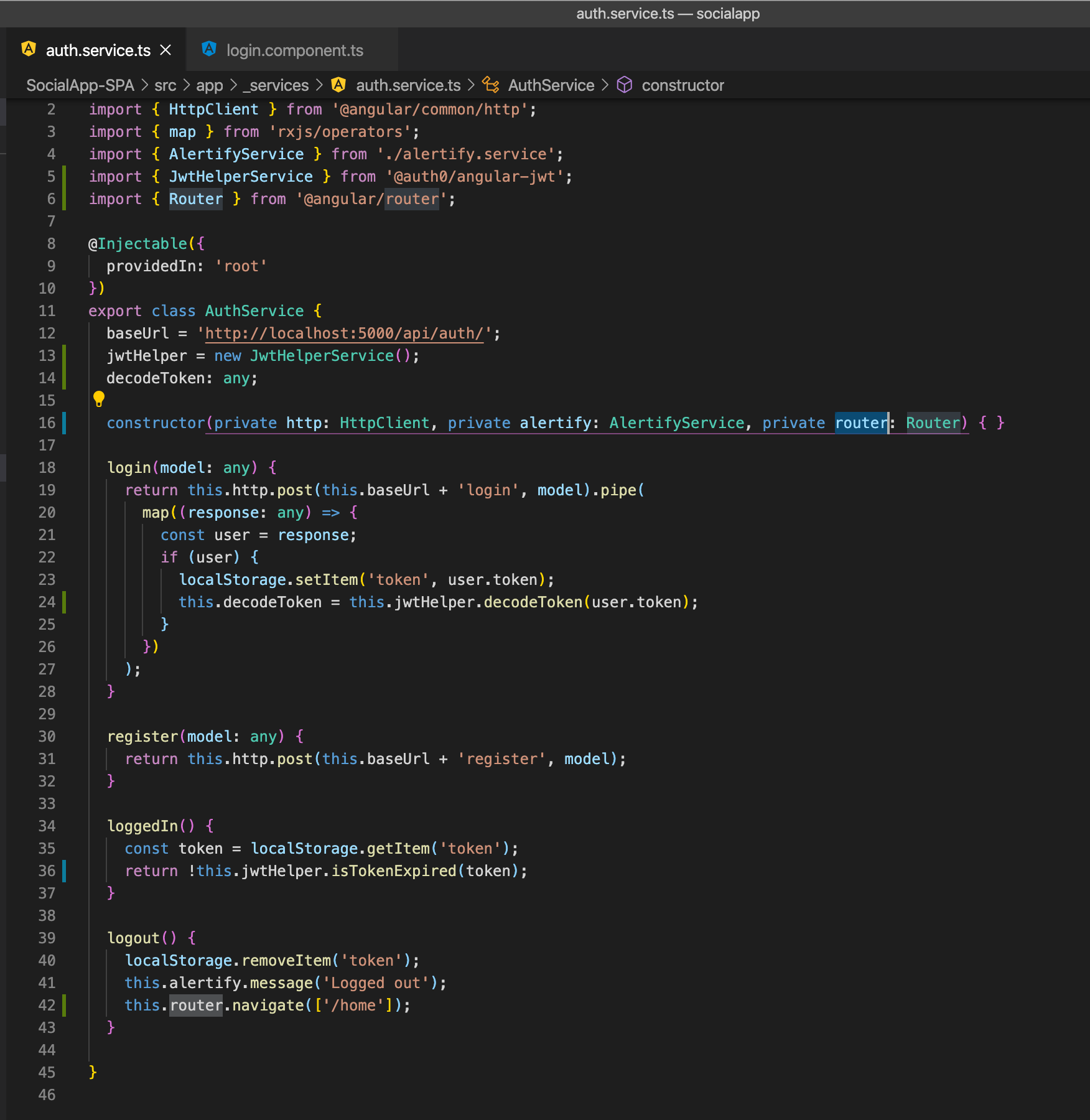This screenshot has width=1090, height=1120.
Task: Click the Angular icon on login.component.ts tab
Action: 209,49
